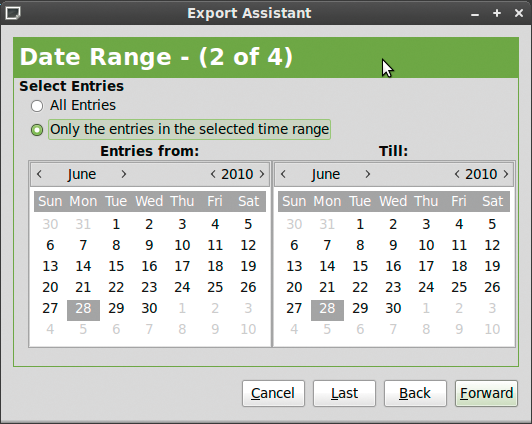Go to next month in Entries from calendar
The height and width of the screenshot is (424, 532).
point(124,174)
